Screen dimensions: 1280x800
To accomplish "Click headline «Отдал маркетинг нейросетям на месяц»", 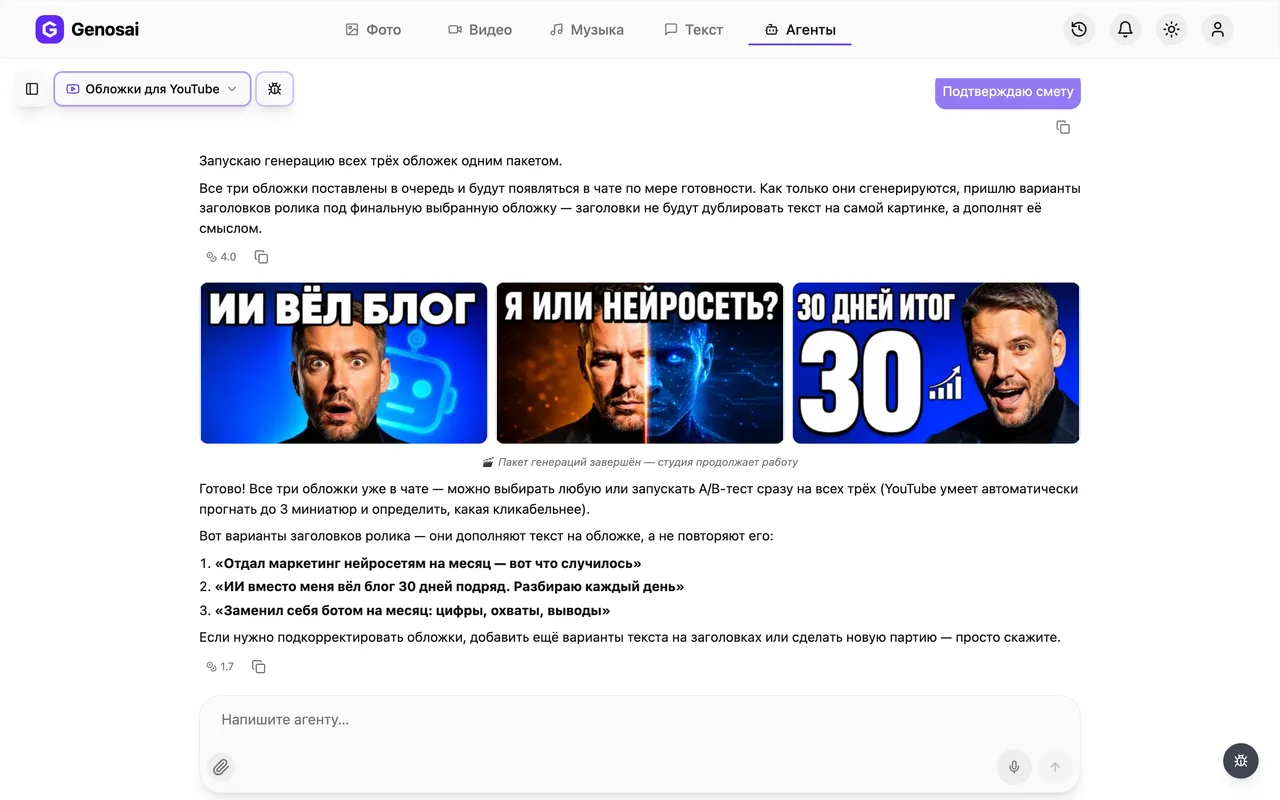I will 428,563.
